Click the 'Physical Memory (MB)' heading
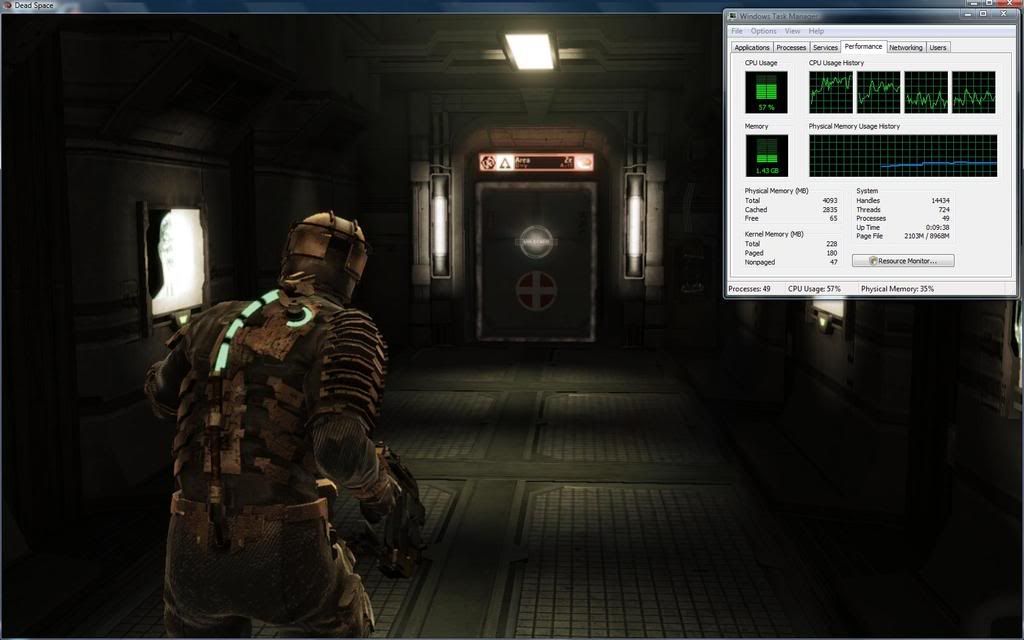 pos(776,191)
